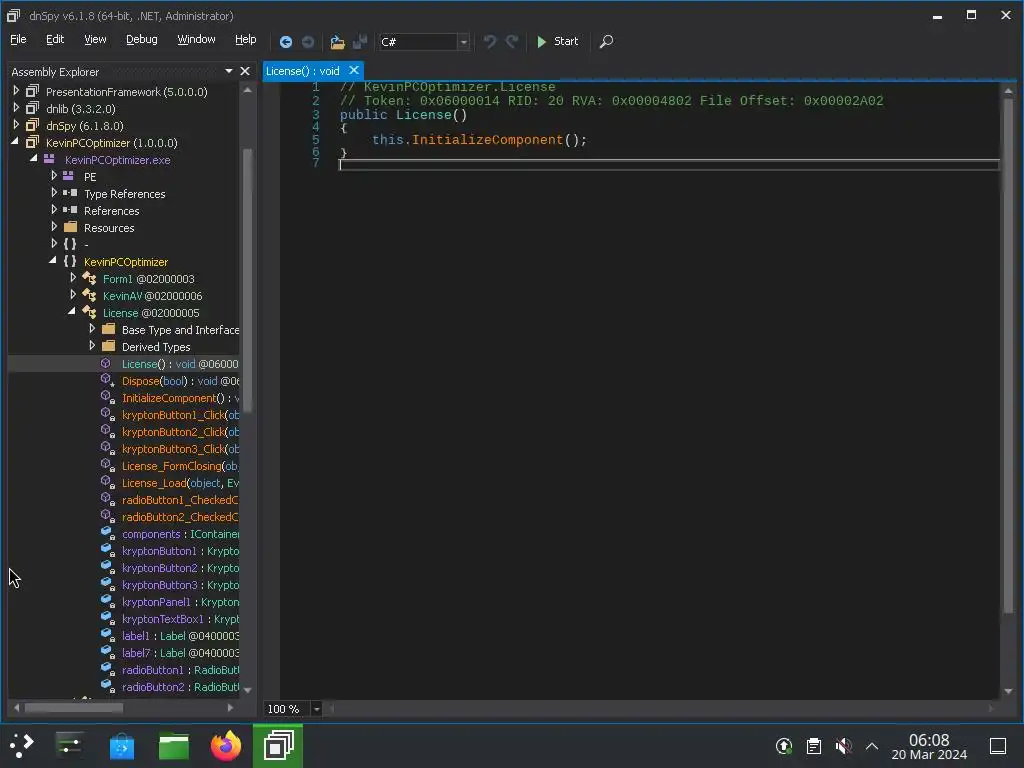Select the InitializeComponent() method in tree
Image resolution: width=1024 pixels, height=768 pixels.
coord(180,398)
